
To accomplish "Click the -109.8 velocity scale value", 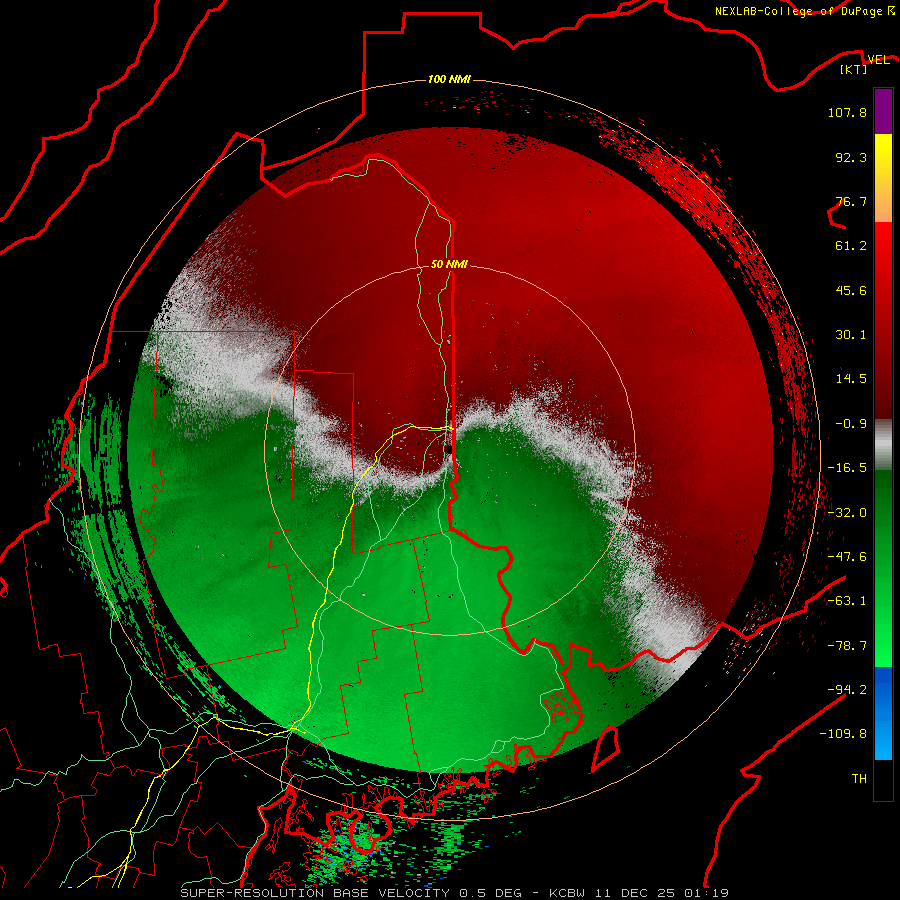I will 843,734.
